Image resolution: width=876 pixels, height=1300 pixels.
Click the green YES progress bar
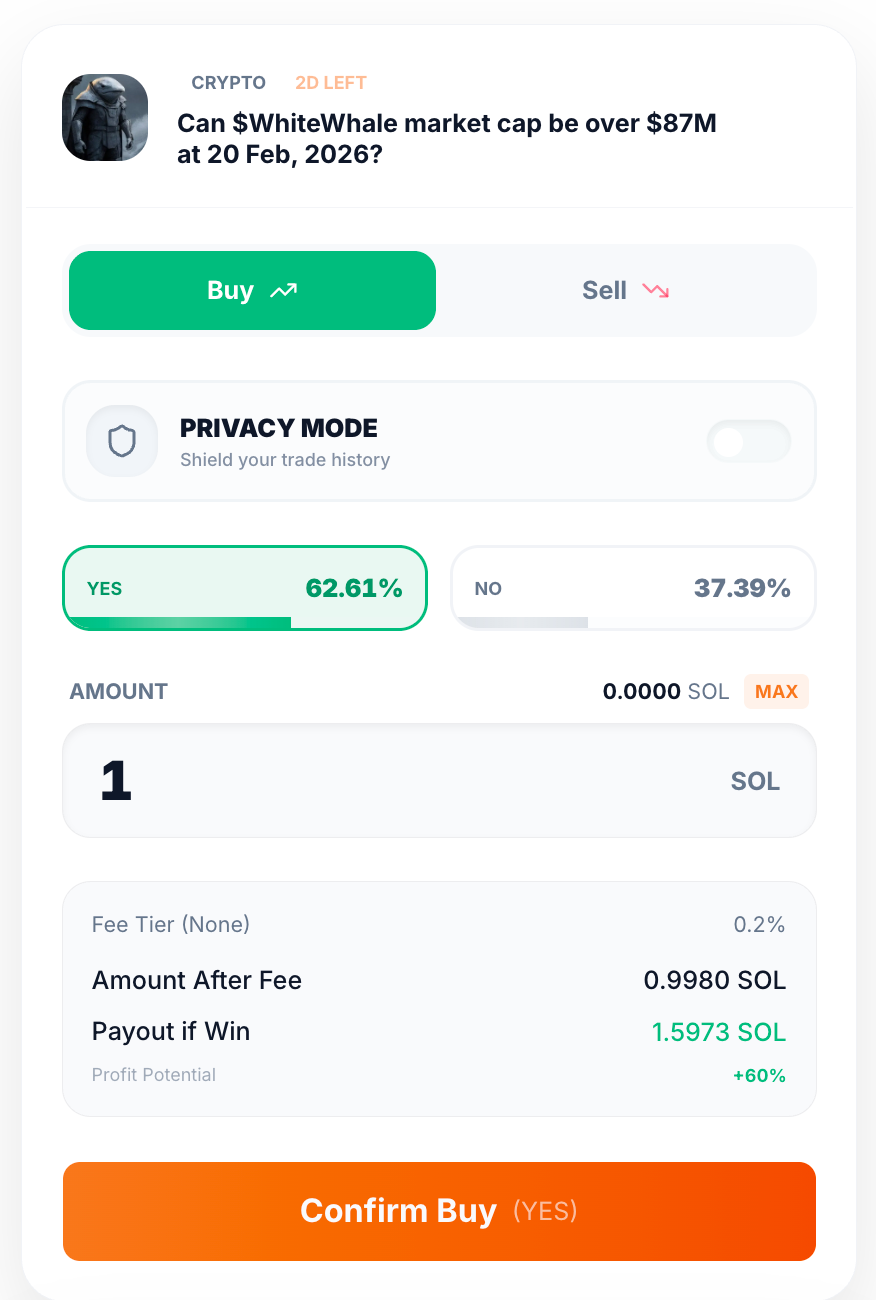point(177,622)
